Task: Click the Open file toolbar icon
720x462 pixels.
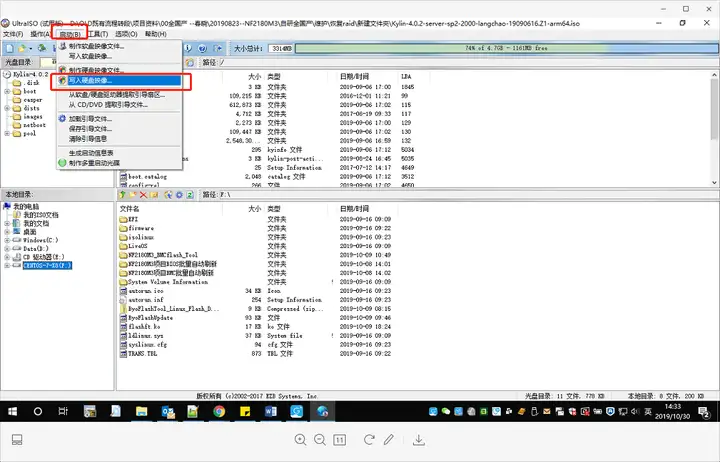Action: [x=22, y=48]
